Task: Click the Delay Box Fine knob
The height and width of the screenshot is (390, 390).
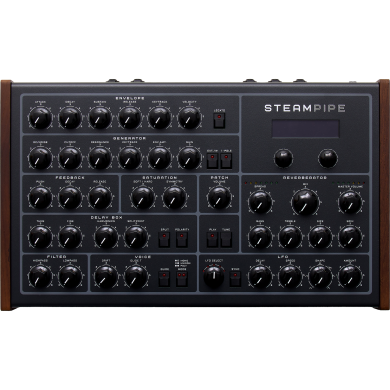Action: pyautogui.click(x=70, y=237)
